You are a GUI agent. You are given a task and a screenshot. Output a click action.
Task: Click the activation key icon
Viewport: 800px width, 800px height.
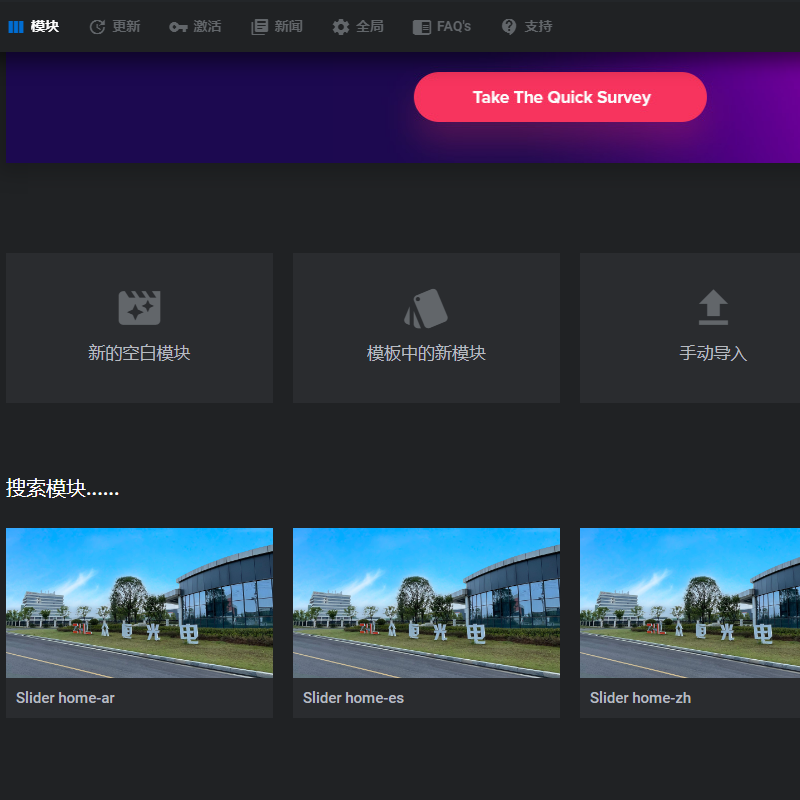[178, 27]
